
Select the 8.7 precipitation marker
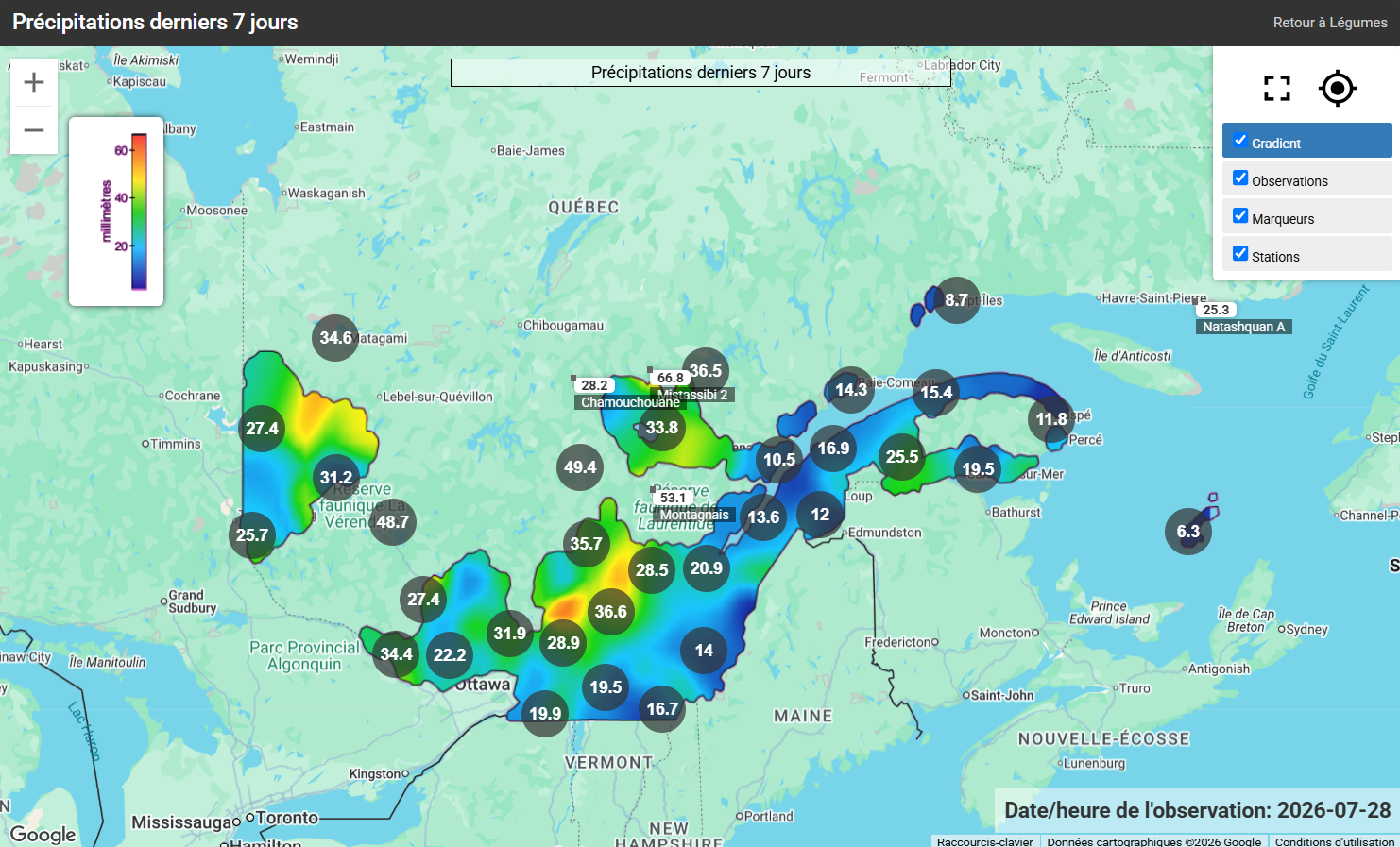[956, 300]
